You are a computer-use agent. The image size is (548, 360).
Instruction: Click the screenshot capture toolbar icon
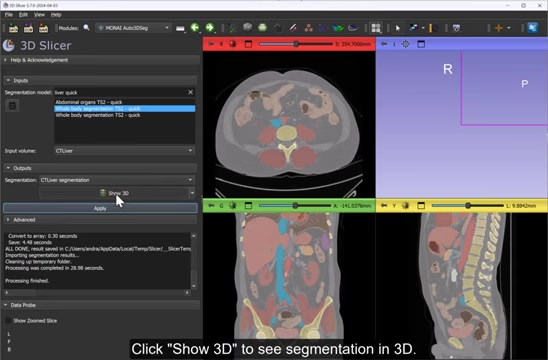point(456,28)
